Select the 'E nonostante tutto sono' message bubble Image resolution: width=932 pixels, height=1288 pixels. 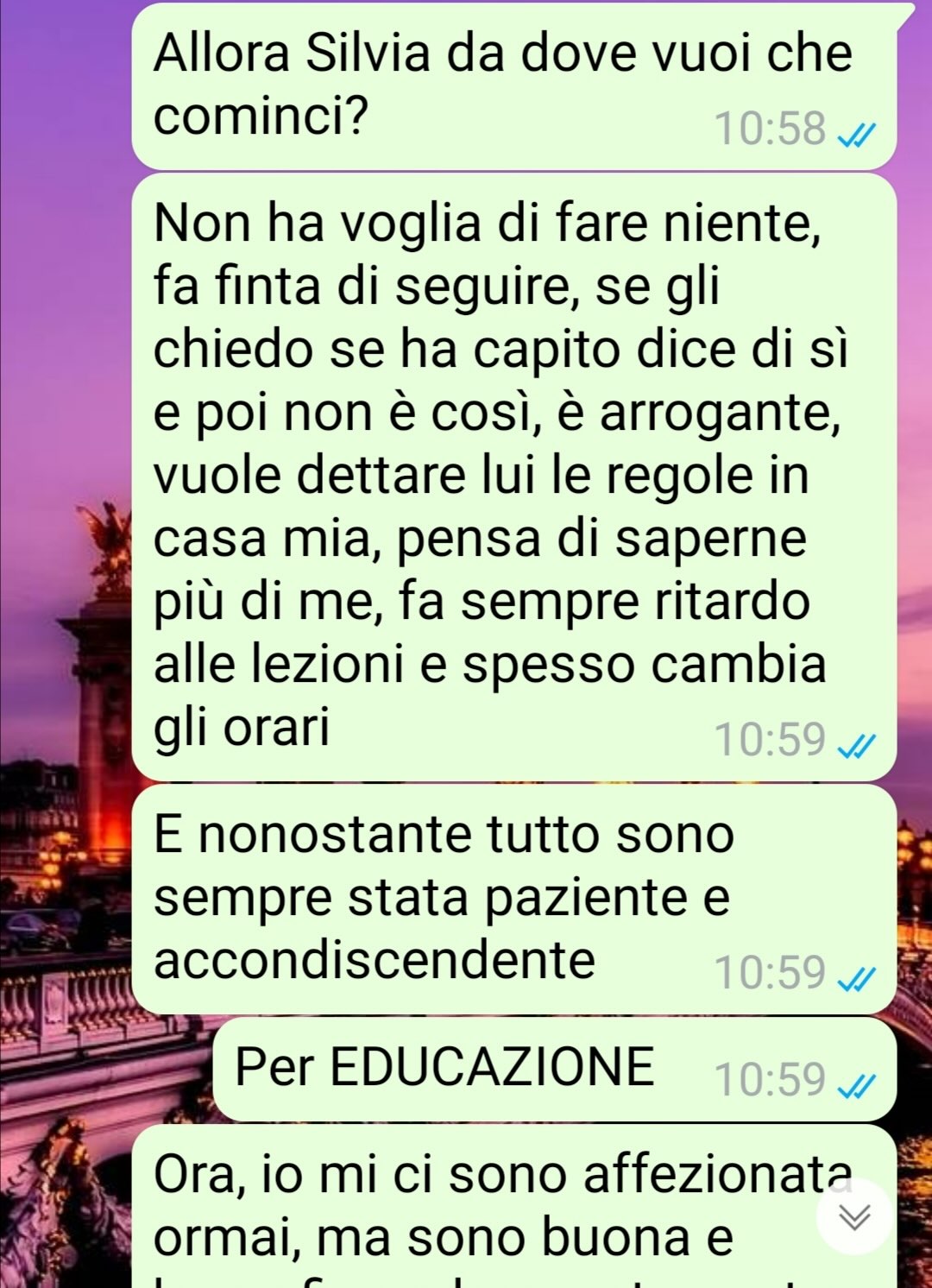(x=515, y=899)
